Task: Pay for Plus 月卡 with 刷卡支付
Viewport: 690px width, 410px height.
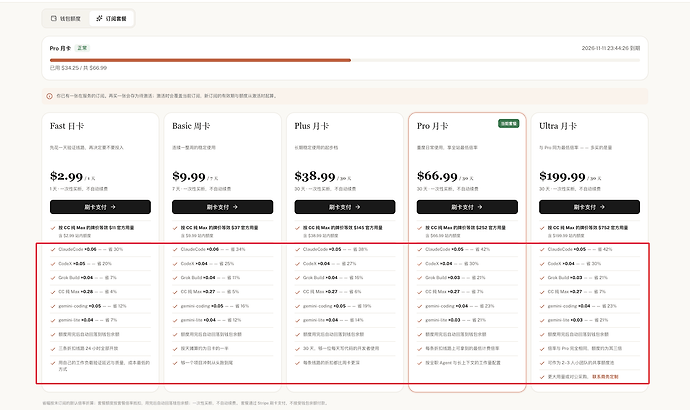Action: click(x=345, y=207)
